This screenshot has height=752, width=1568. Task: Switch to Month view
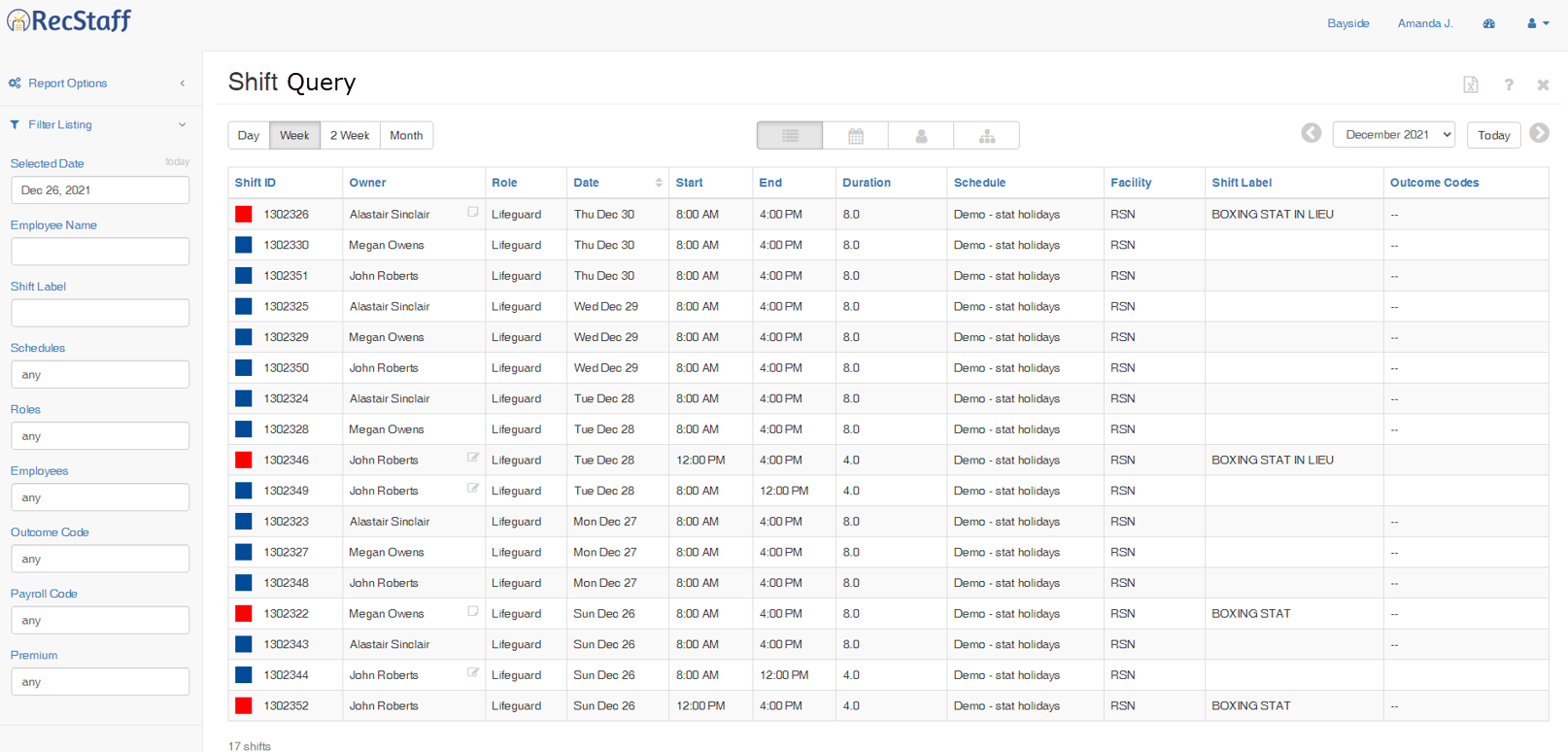[406, 135]
